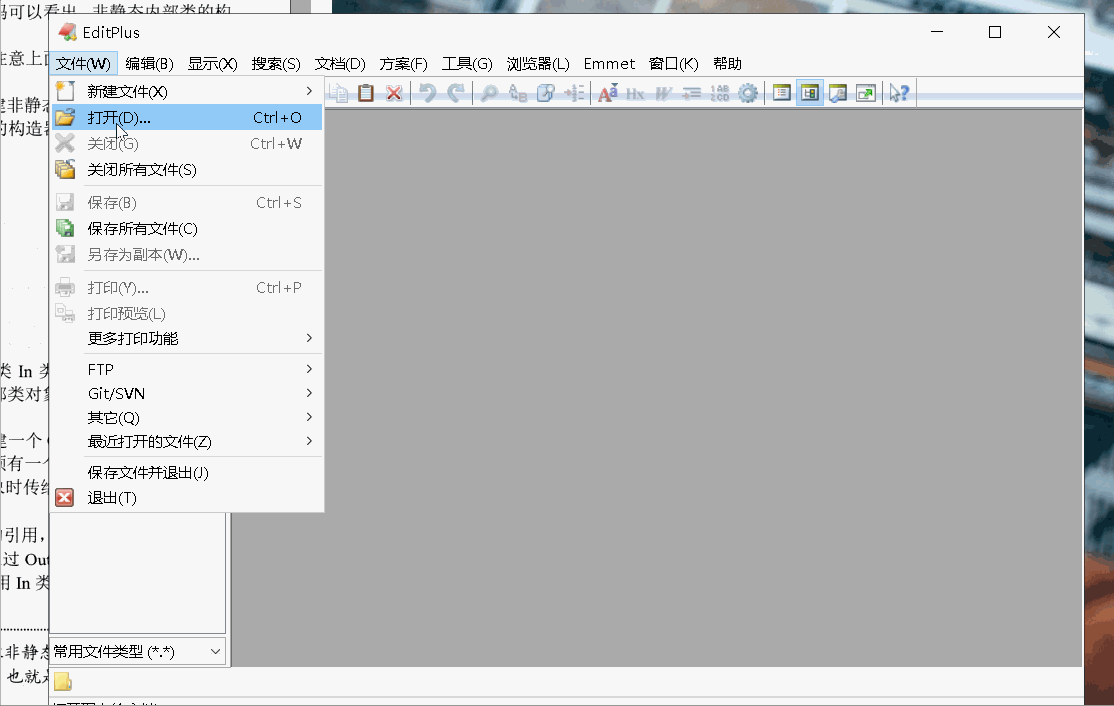Click the Find in Files icon
Image resolution: width=1114 pixels, height=706 pixels.
pos(546,93)
